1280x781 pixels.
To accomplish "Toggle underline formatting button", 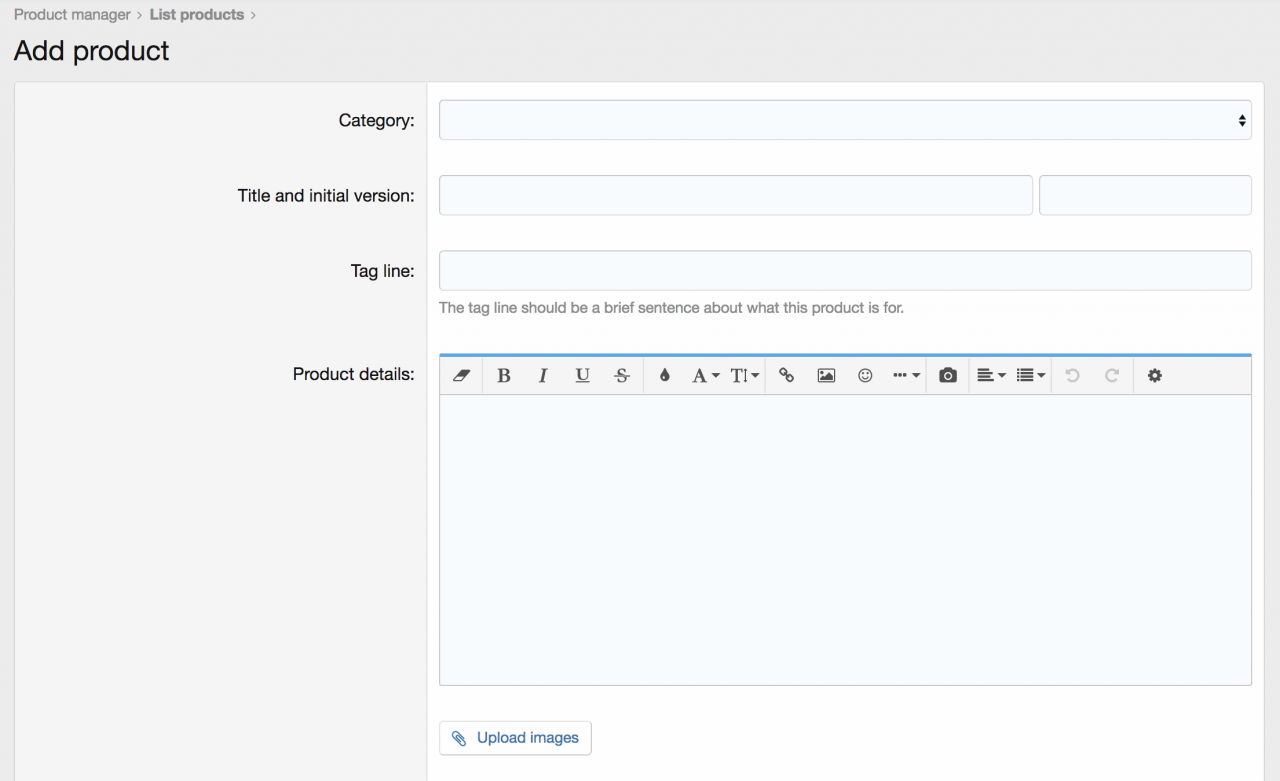I will 582,376.
